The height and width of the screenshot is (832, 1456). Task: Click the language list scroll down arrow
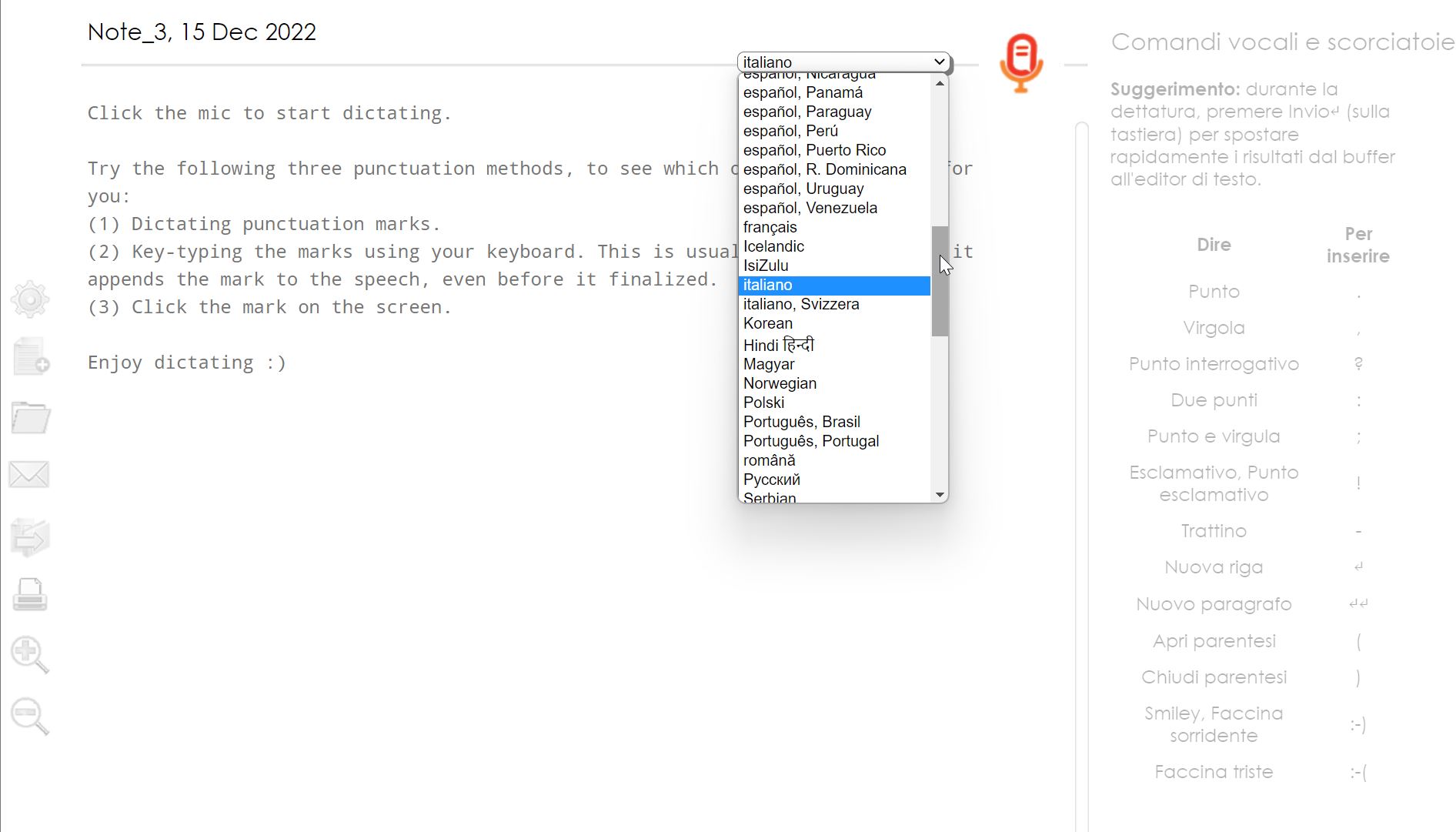(x=940, y=495)
